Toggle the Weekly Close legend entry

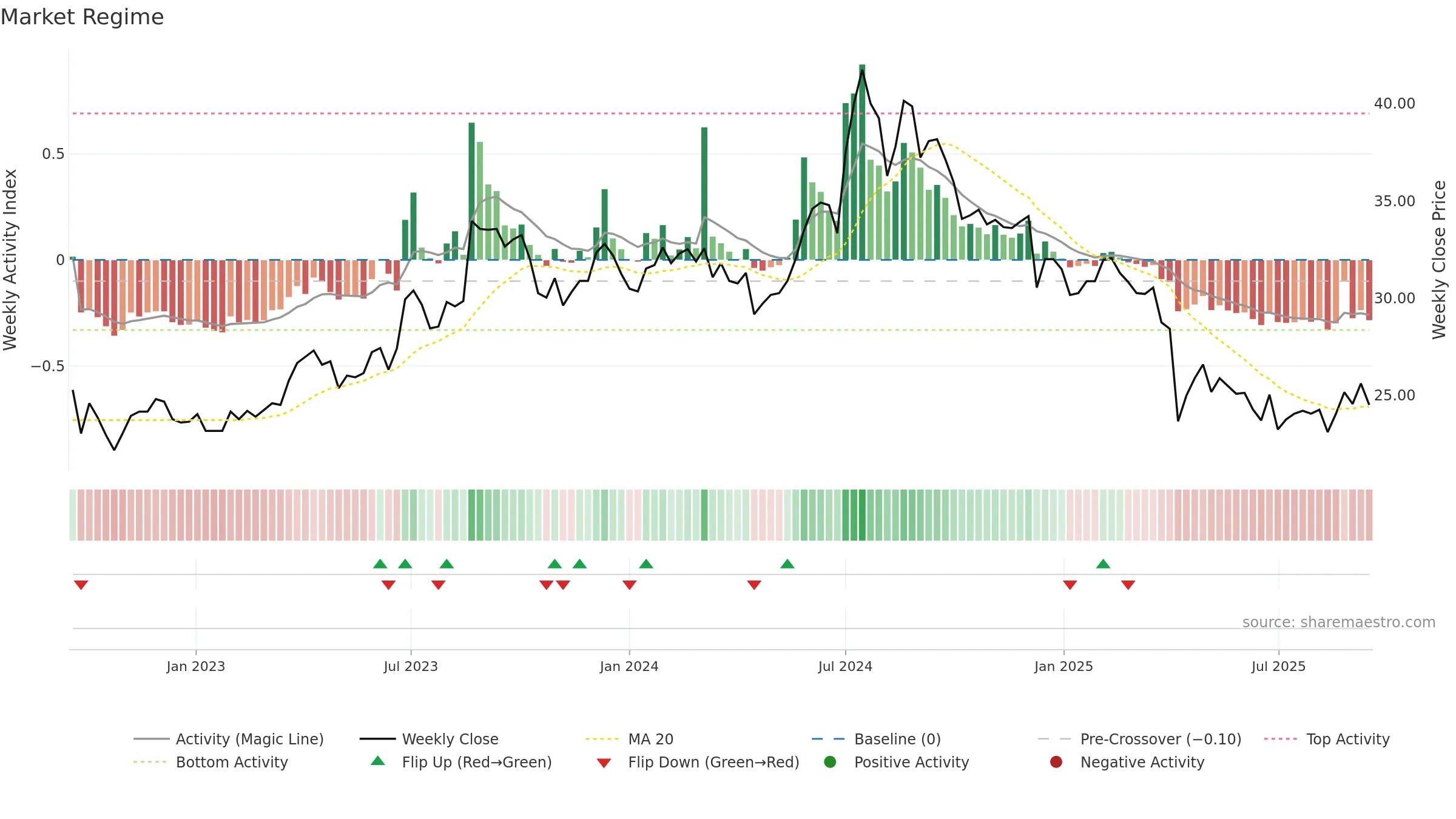pyautogui.click(x=429, y=739)
